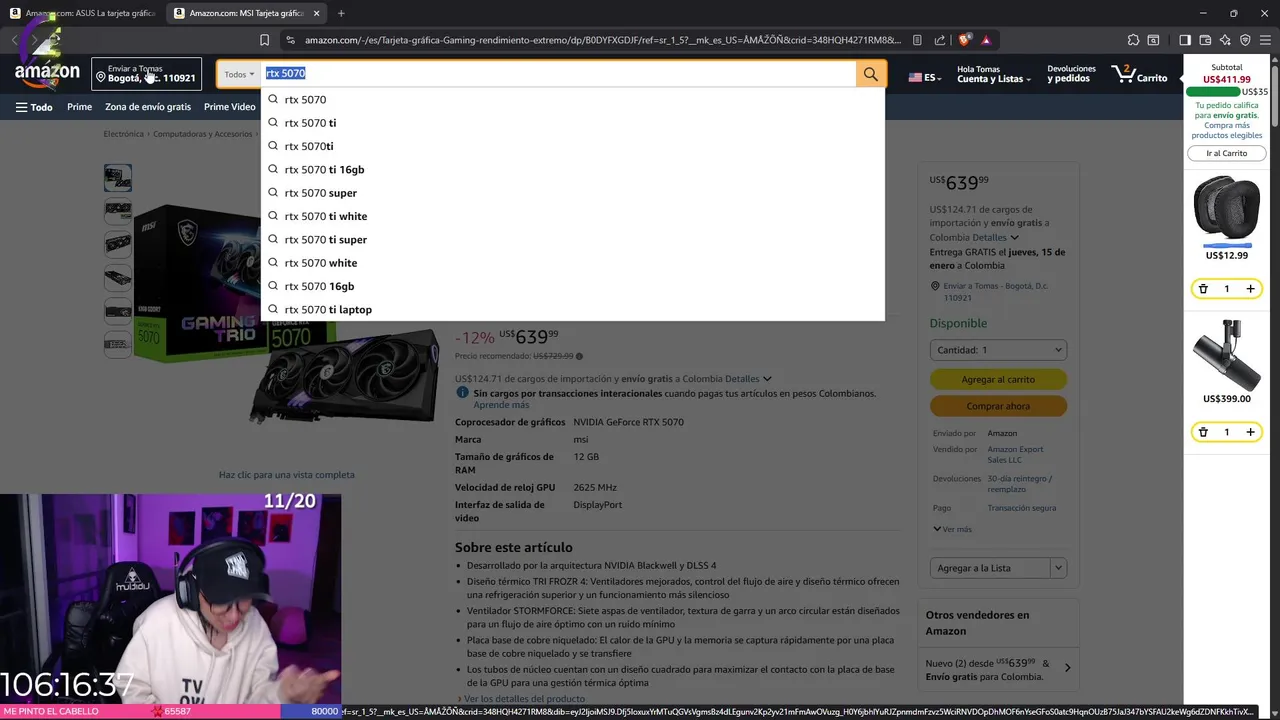The image size is (1280, 720).
Task: Toggle reader mode icon in address bar
Action: pos(917,40)
